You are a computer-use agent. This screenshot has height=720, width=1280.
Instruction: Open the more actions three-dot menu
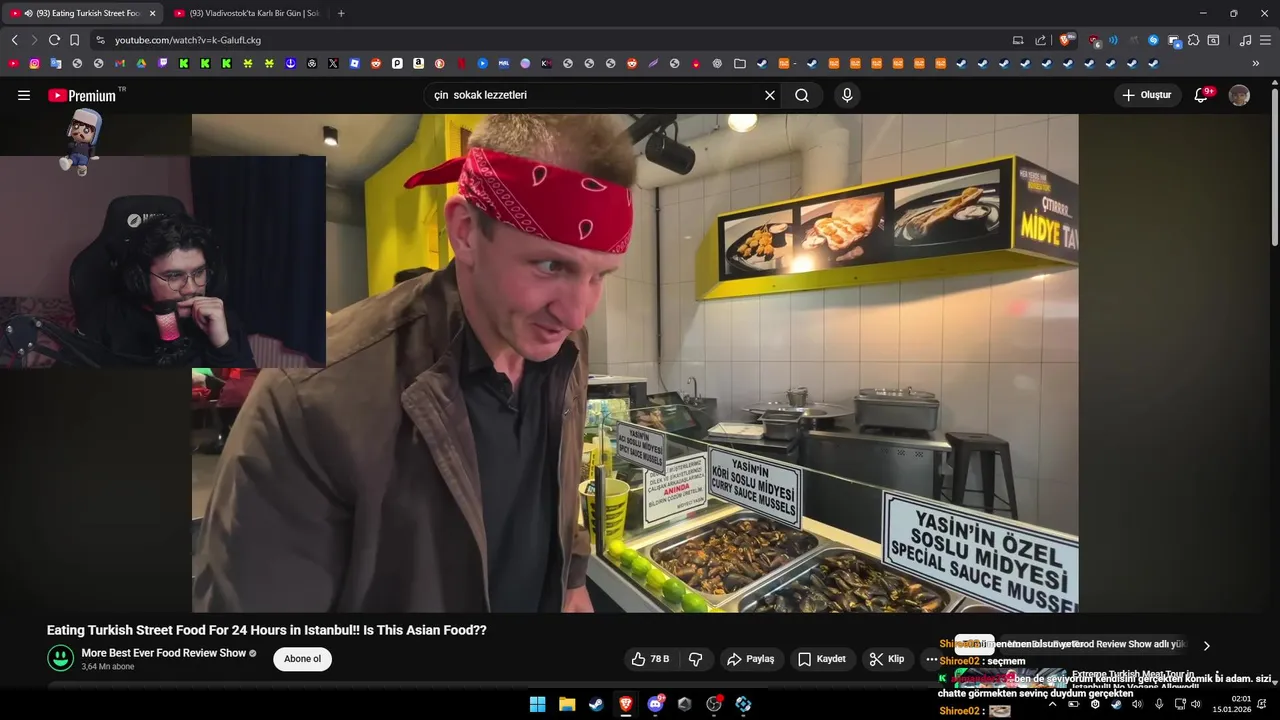pyautogui.click(x=931, y=659)
